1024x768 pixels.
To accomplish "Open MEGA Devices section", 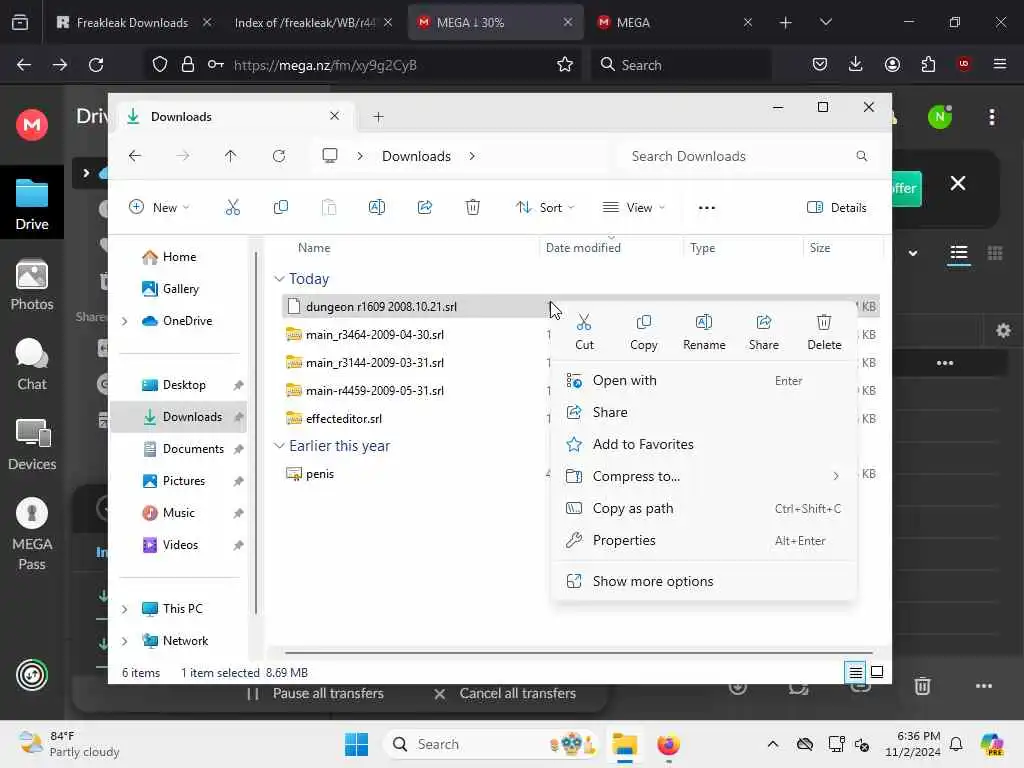I will [x=32, y=445].
